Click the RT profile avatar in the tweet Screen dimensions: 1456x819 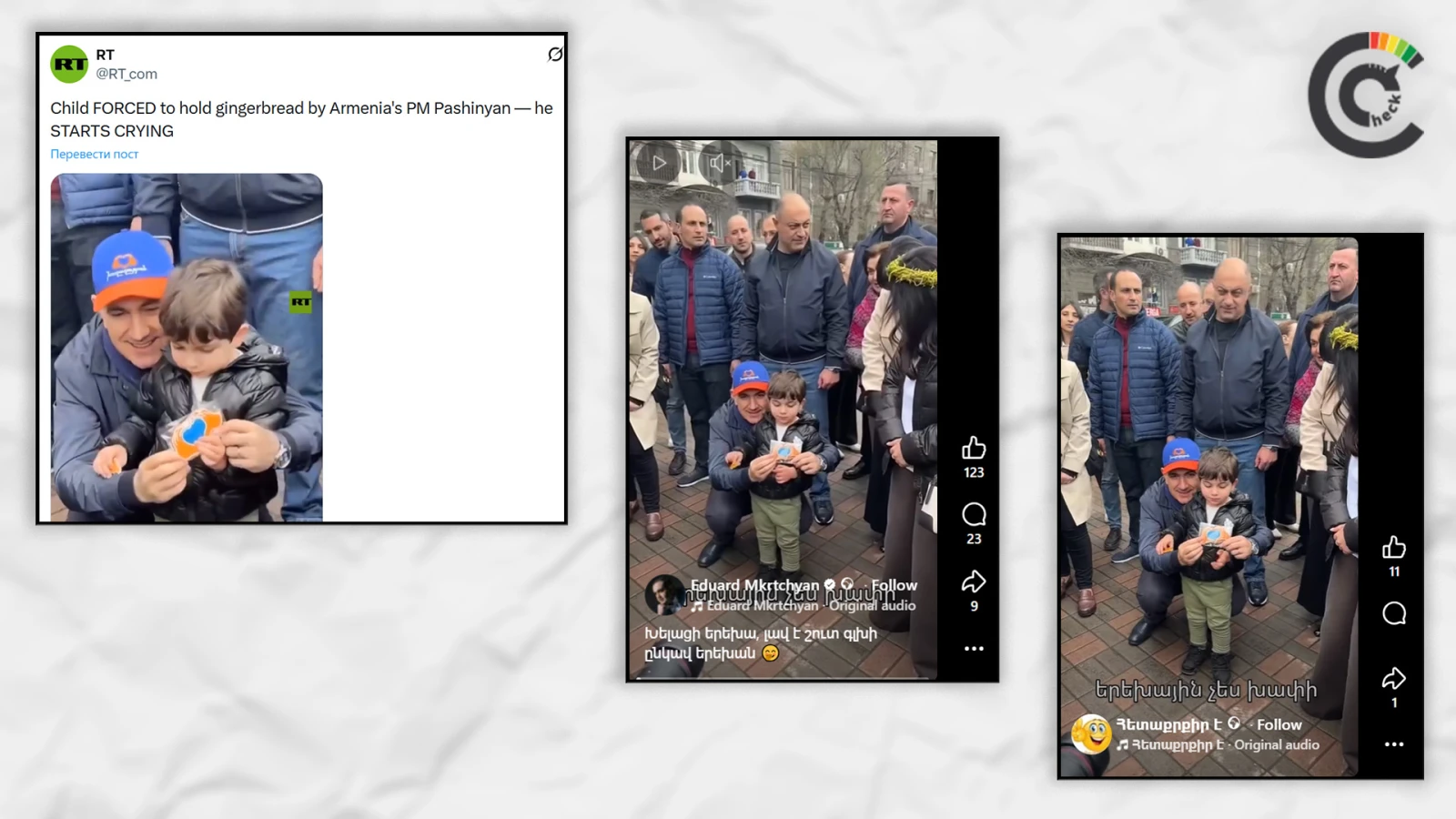(x=69, y=64)
